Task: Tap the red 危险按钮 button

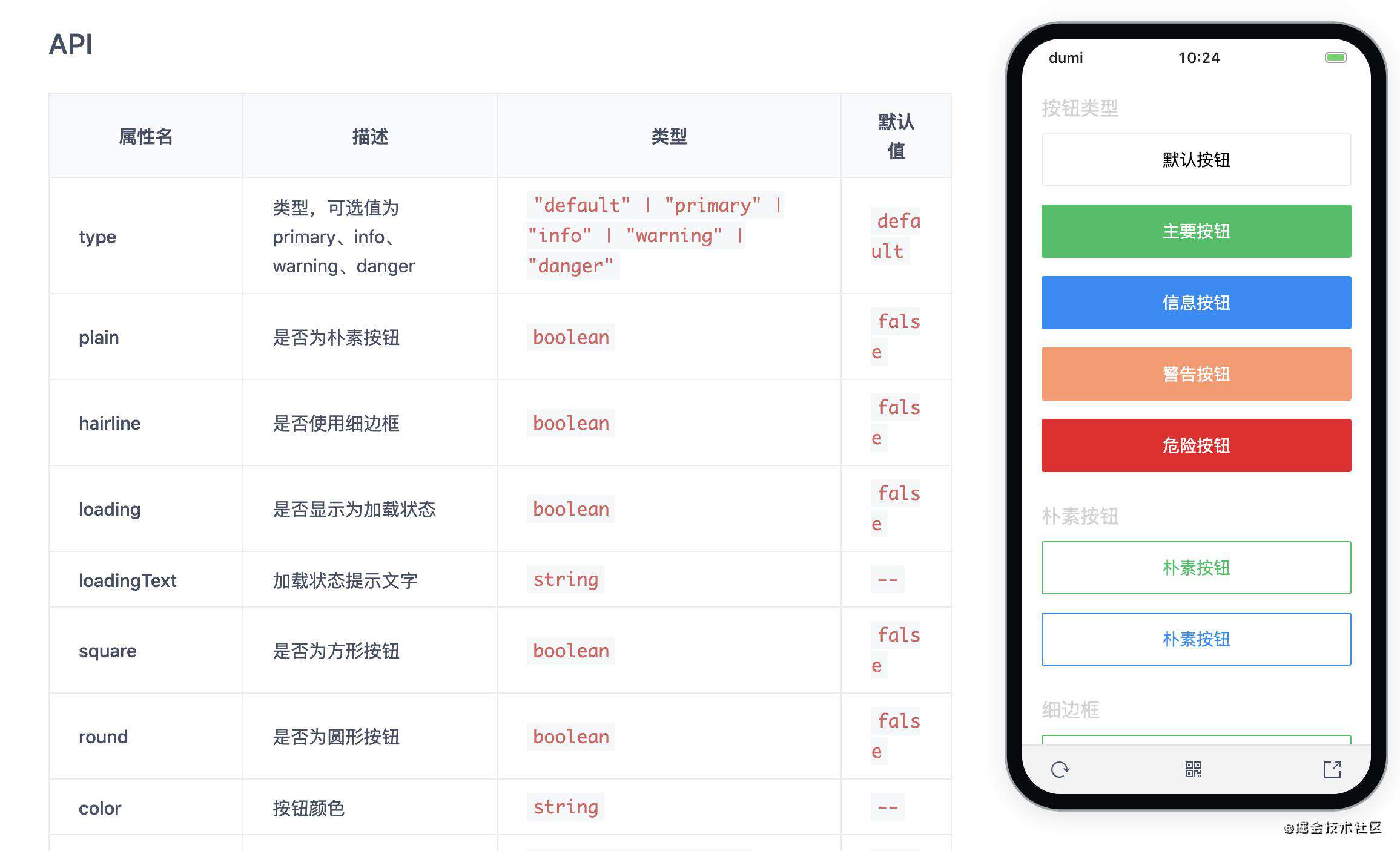Action: pos(1196,445)
